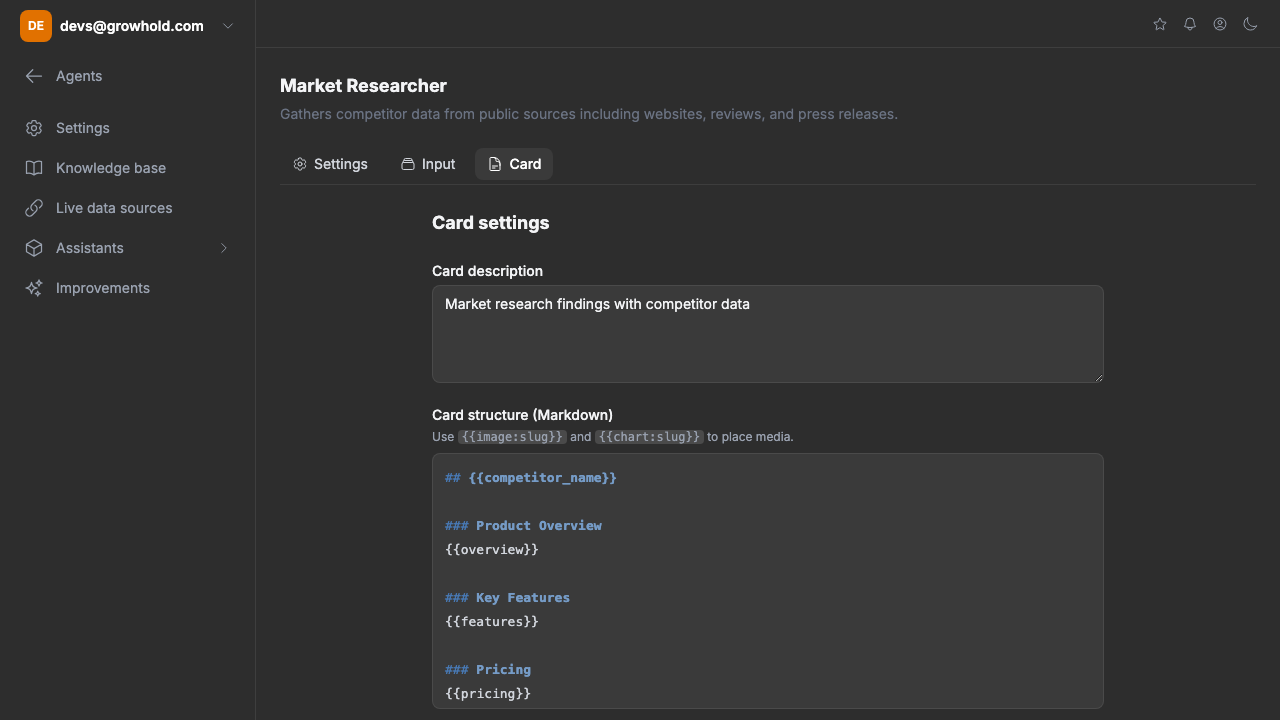Open Knowledge base page
The width and height of the screenshot is (1280, 720).
point(110,168)
